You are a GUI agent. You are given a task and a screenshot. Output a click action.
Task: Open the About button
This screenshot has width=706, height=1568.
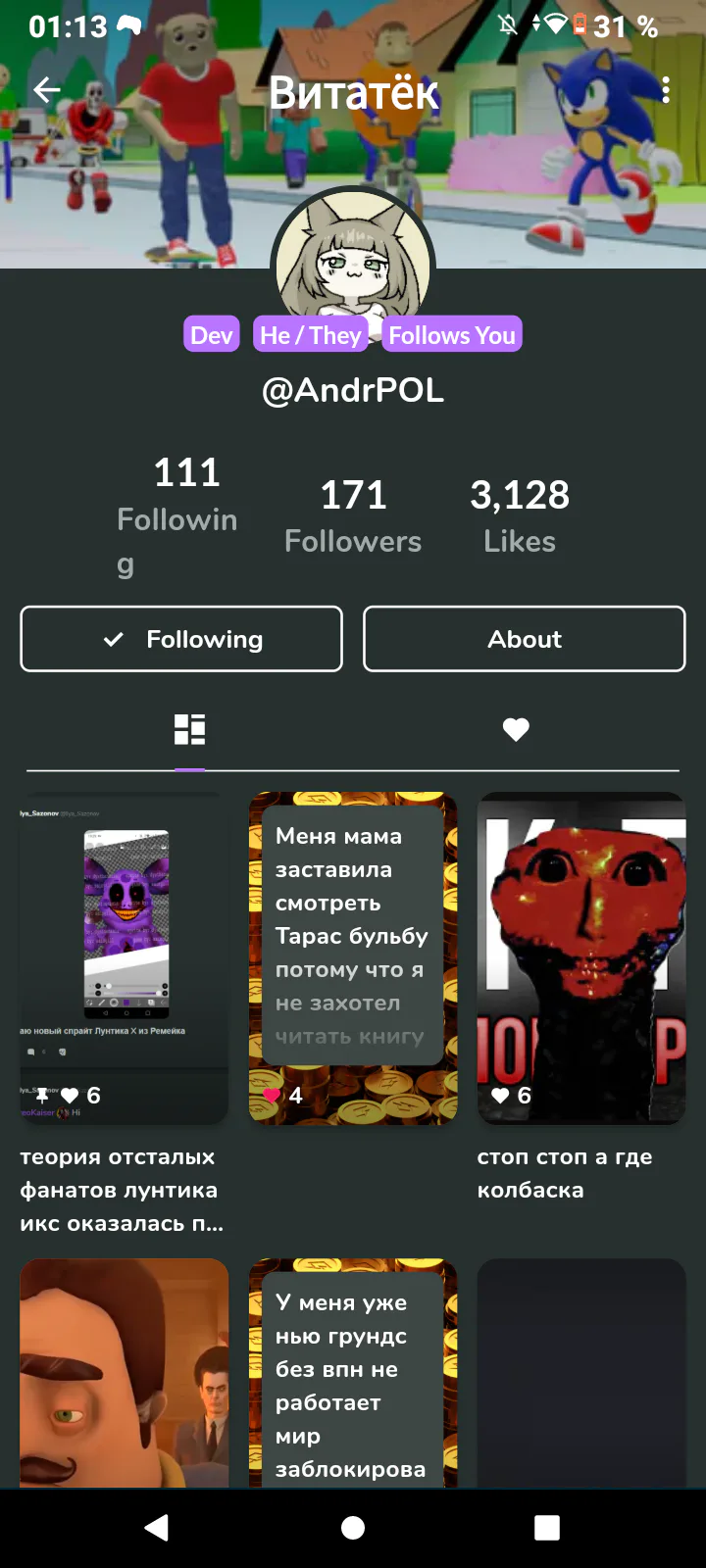(525, 639)
